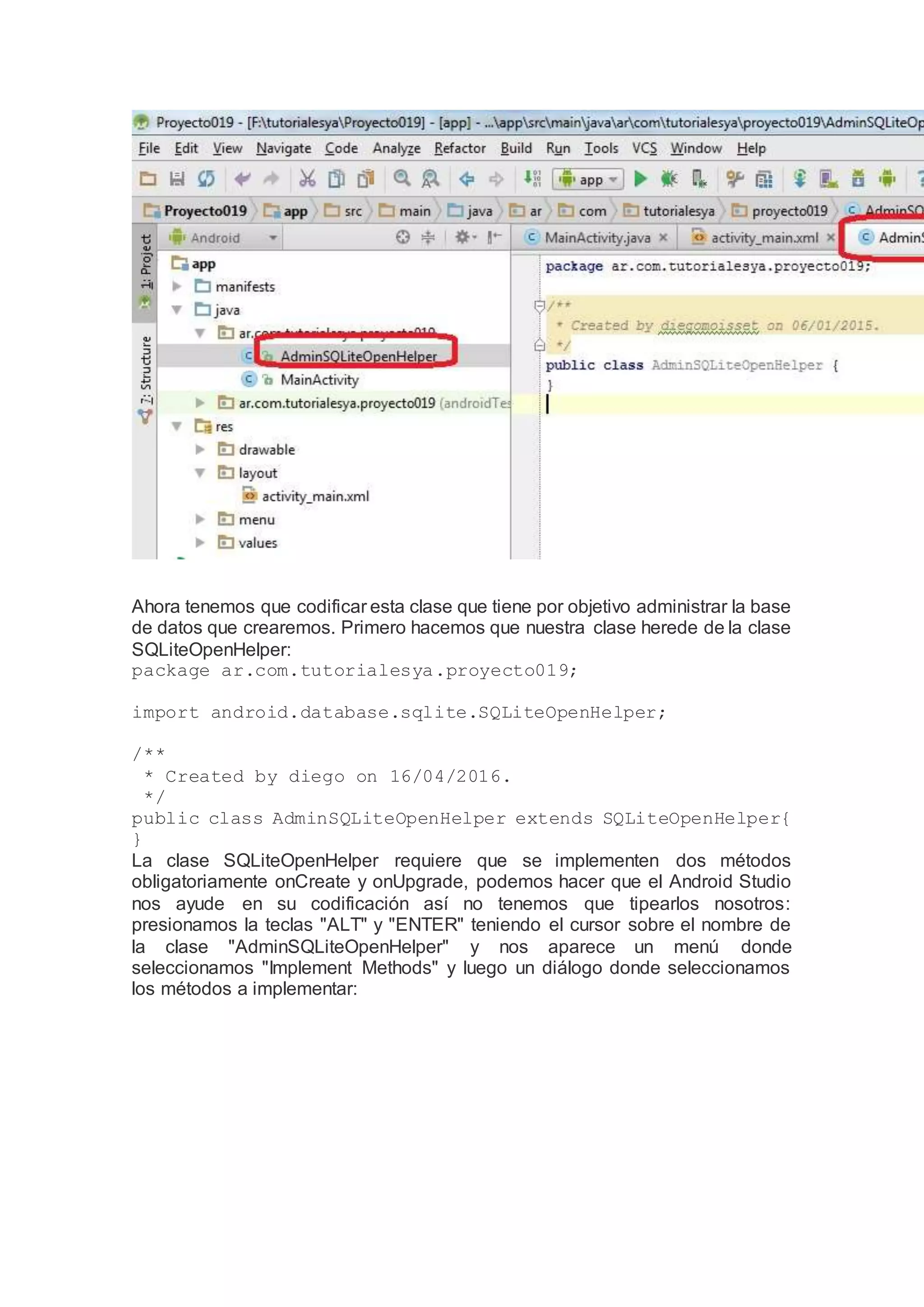The image size is (924, 1307).
Task: Open the VCS menu
Action: click(644, 148)
